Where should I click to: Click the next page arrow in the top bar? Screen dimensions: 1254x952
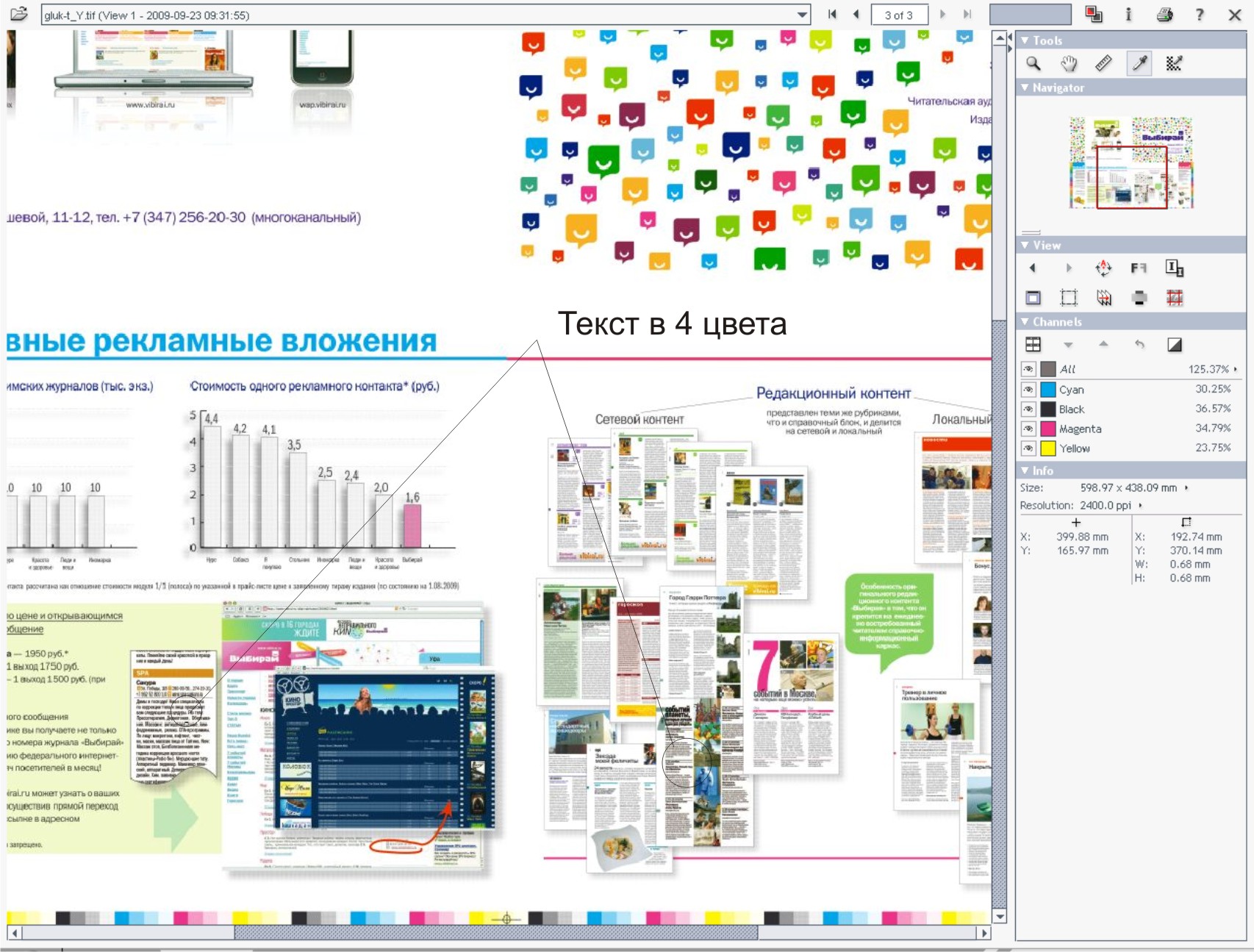click(x=943, y=14)
